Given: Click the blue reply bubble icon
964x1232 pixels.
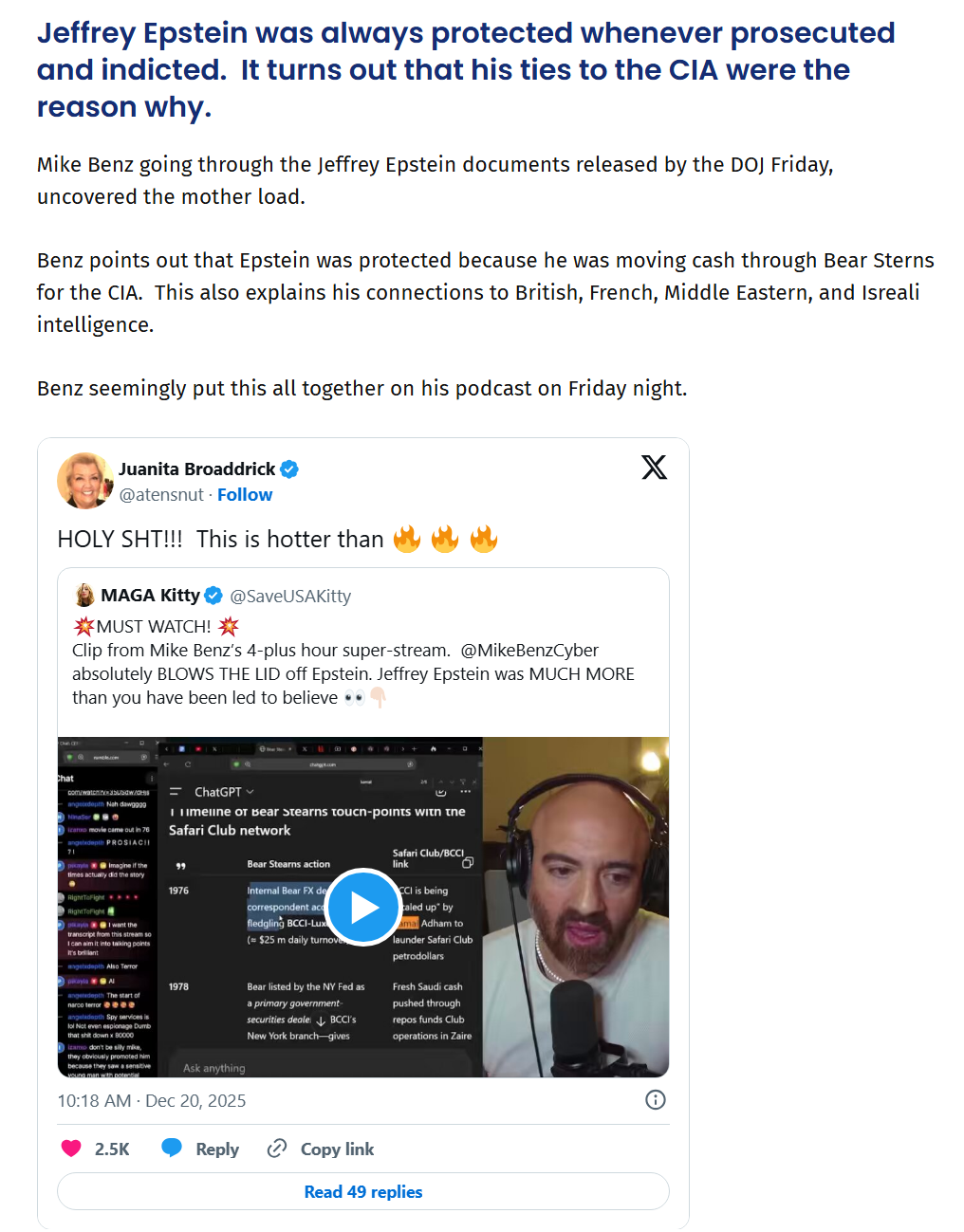Looking at the screenshot, I should pos(172,1149).
